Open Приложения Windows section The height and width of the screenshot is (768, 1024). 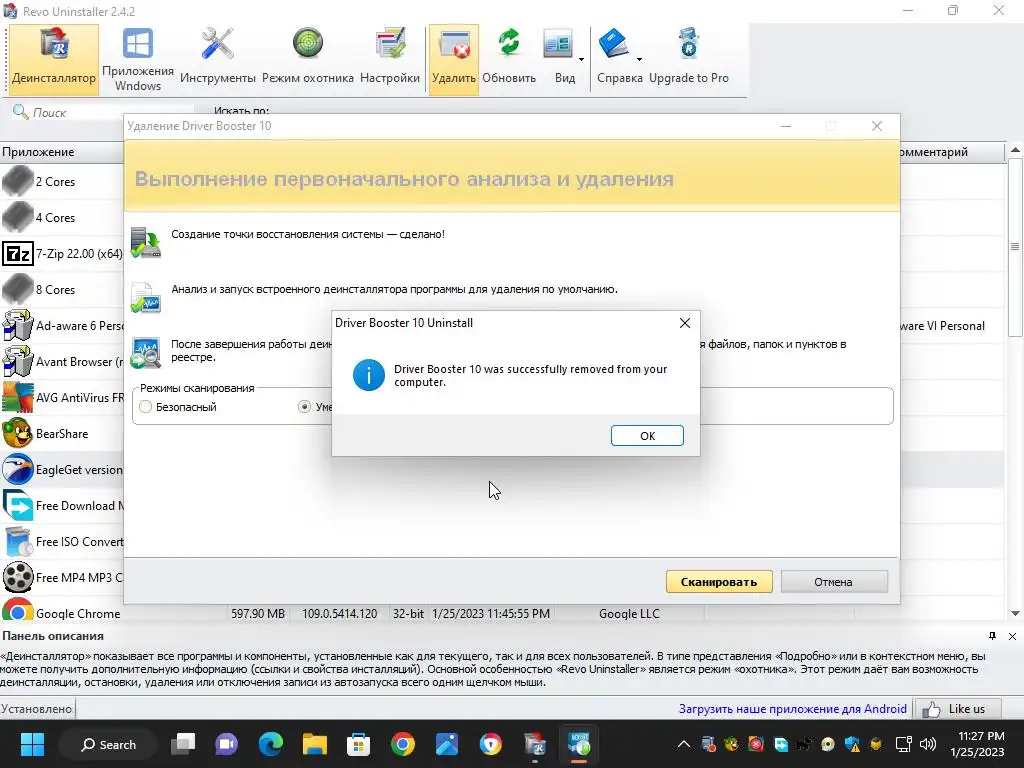point(138,59)
